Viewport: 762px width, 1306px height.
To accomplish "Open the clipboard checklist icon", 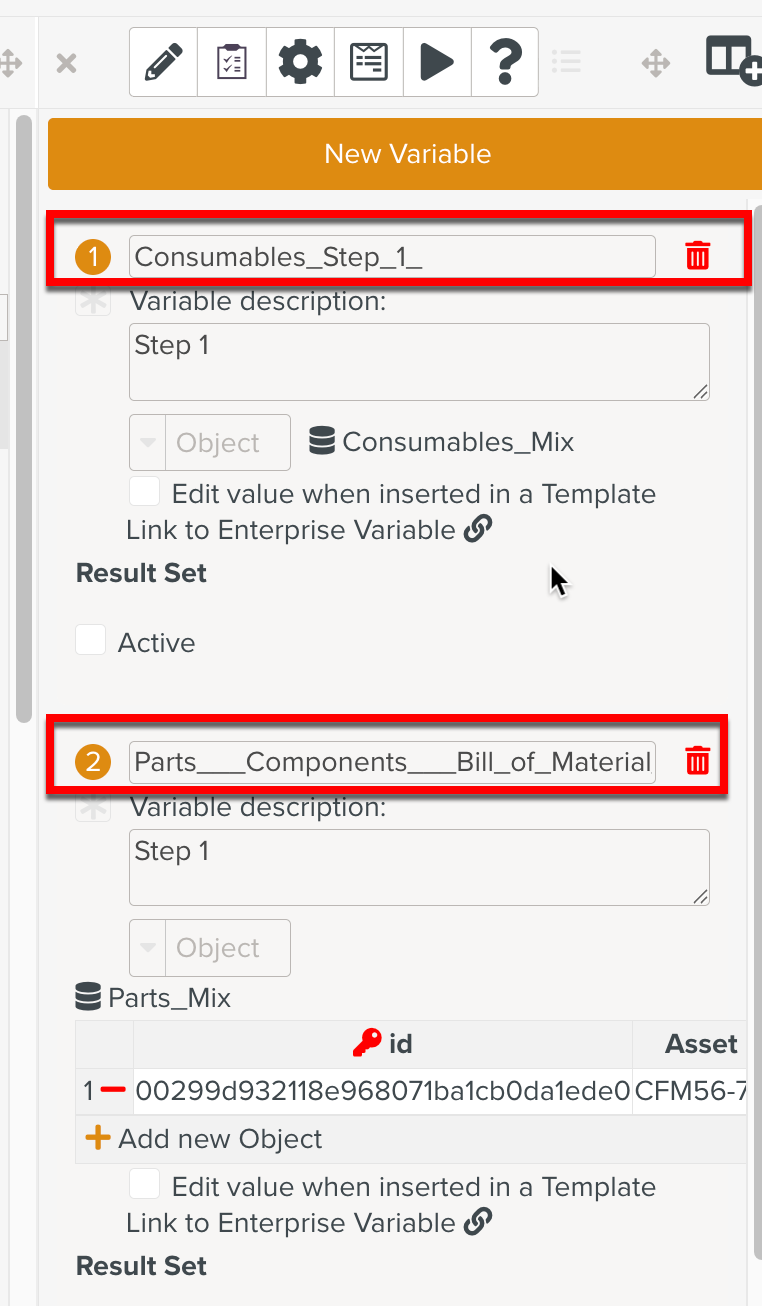I will (232, 63).
